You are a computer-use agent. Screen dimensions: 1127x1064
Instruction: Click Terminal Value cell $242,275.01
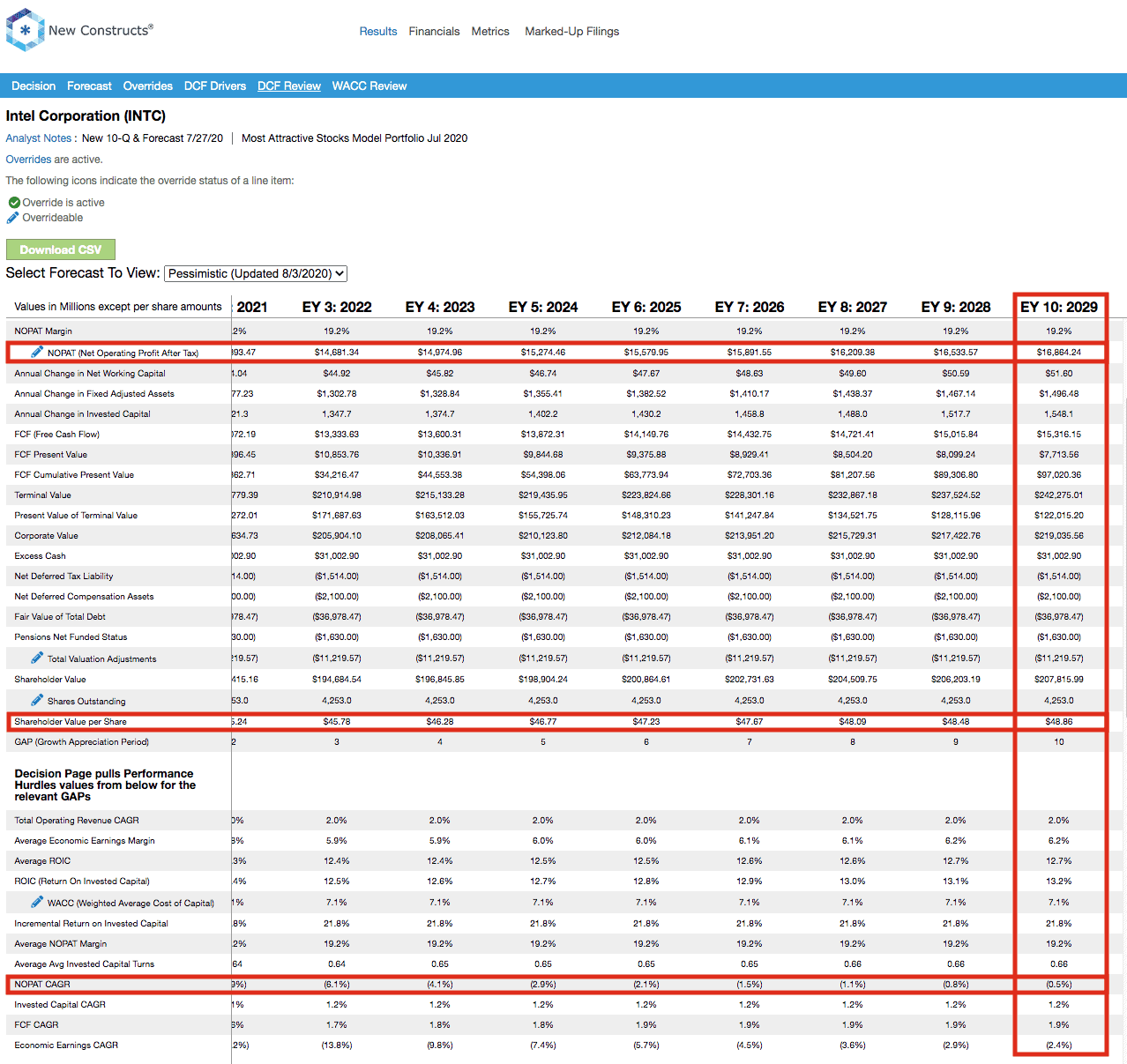click(1059, 495)
